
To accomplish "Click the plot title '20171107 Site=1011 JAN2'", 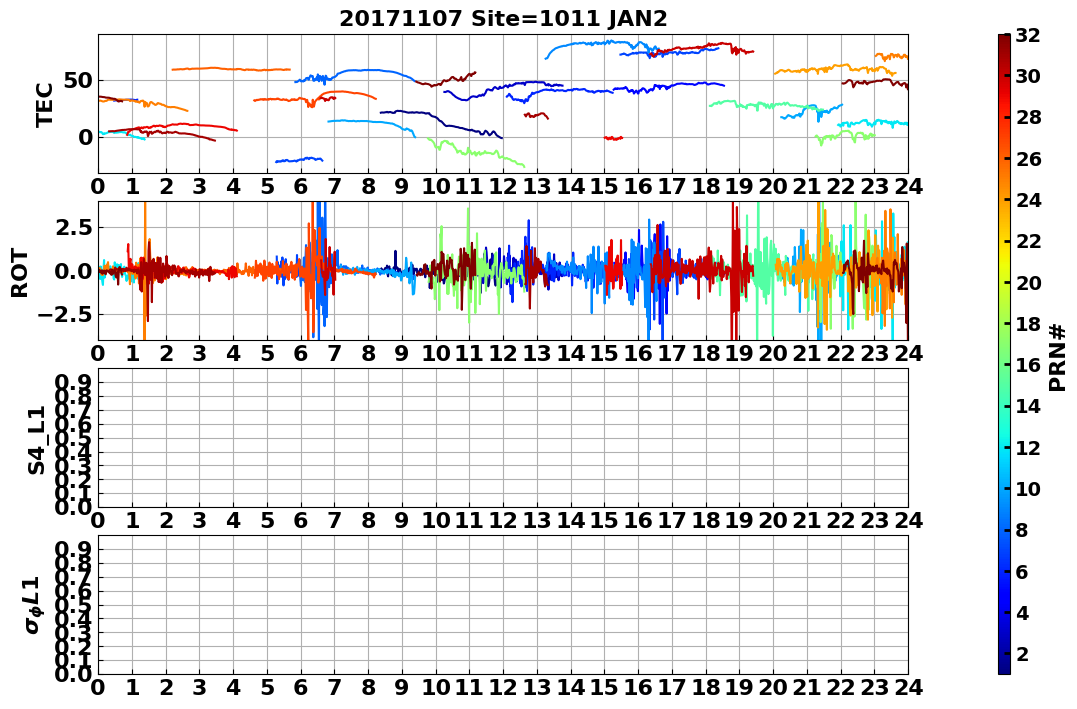I will pos(503,18).
